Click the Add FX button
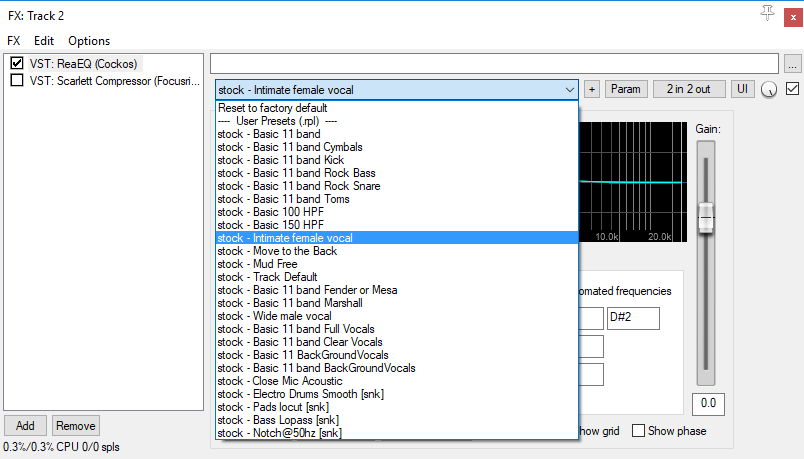 25,426
